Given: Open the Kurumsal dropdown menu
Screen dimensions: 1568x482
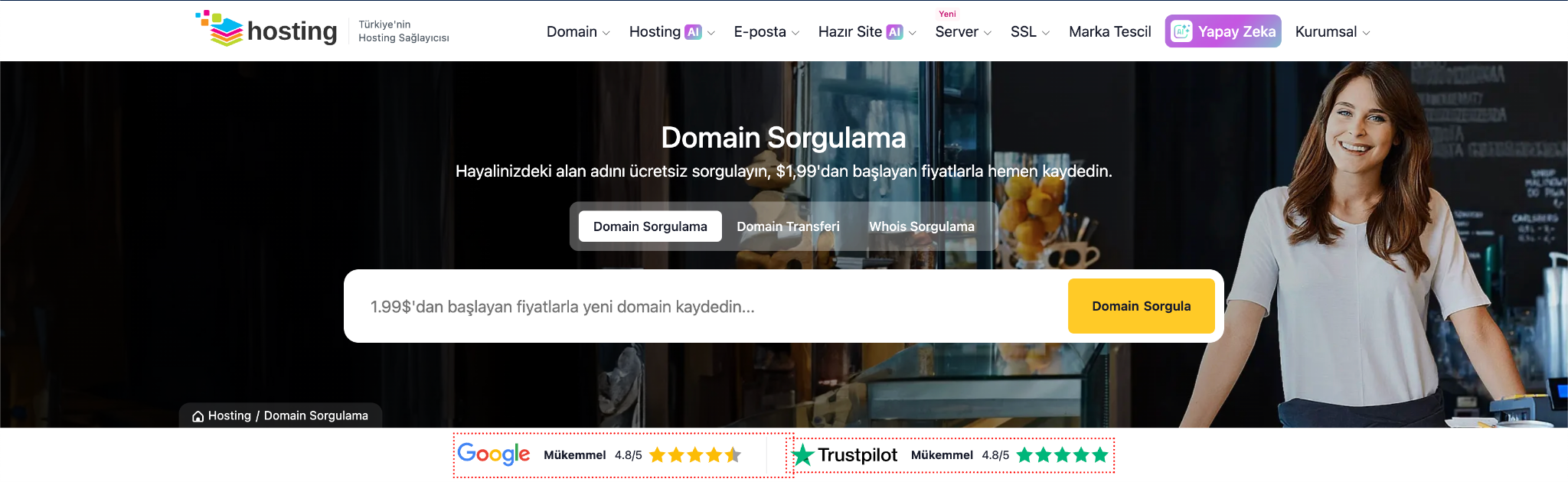Looking at the screenshot, I should (x=1332, y=32).
